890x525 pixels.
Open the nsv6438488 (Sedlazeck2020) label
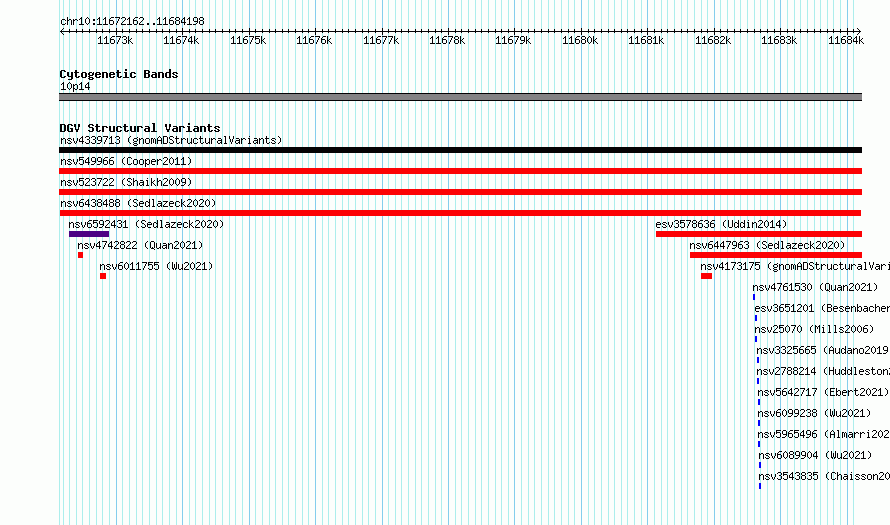click(x=138, y=203)
